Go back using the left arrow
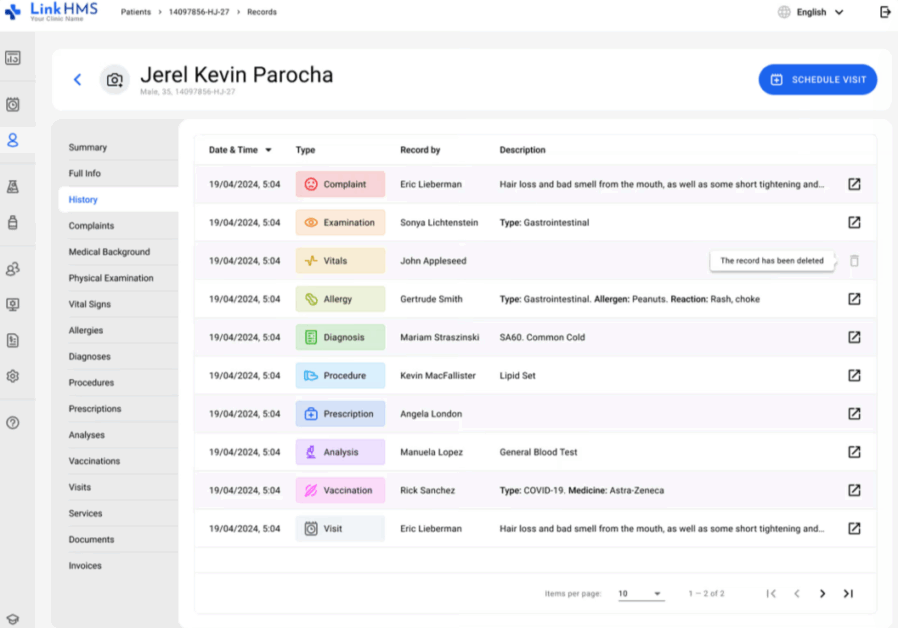This screenshot has width=898, height=628. pyautogui.click(x=77, y=80)
